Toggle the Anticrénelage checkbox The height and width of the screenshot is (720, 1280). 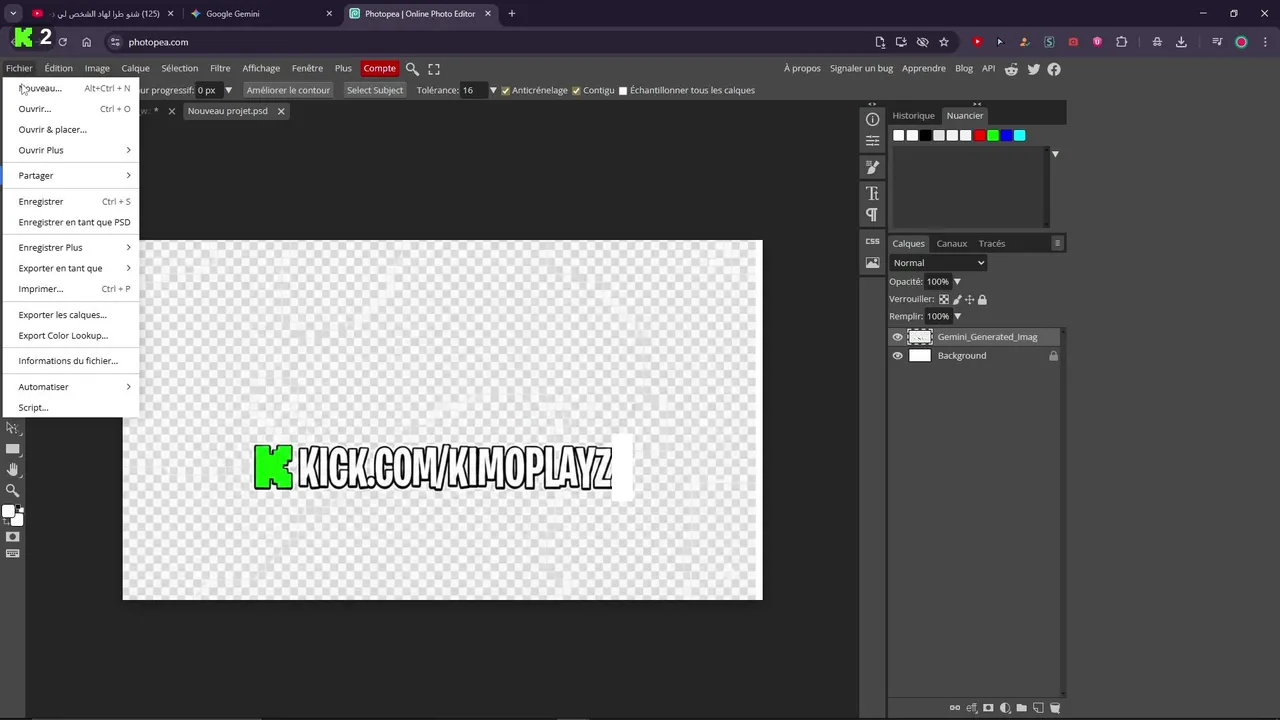[506, 91]
